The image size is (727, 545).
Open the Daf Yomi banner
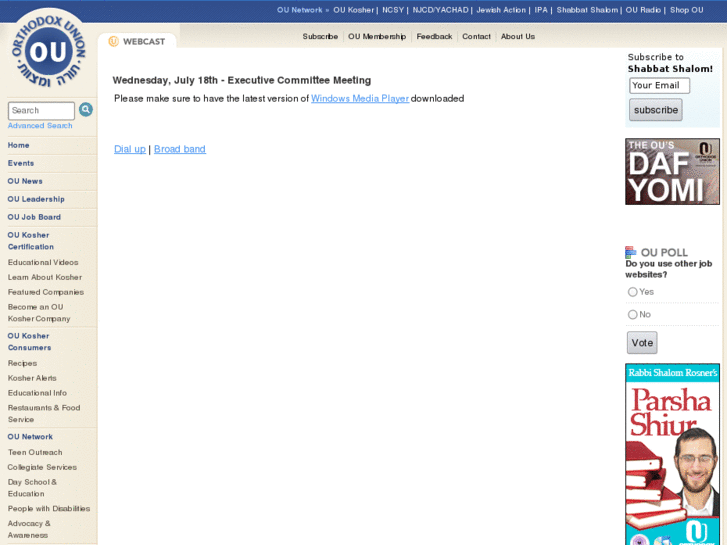pyautogui.click(x=672, y=172)
